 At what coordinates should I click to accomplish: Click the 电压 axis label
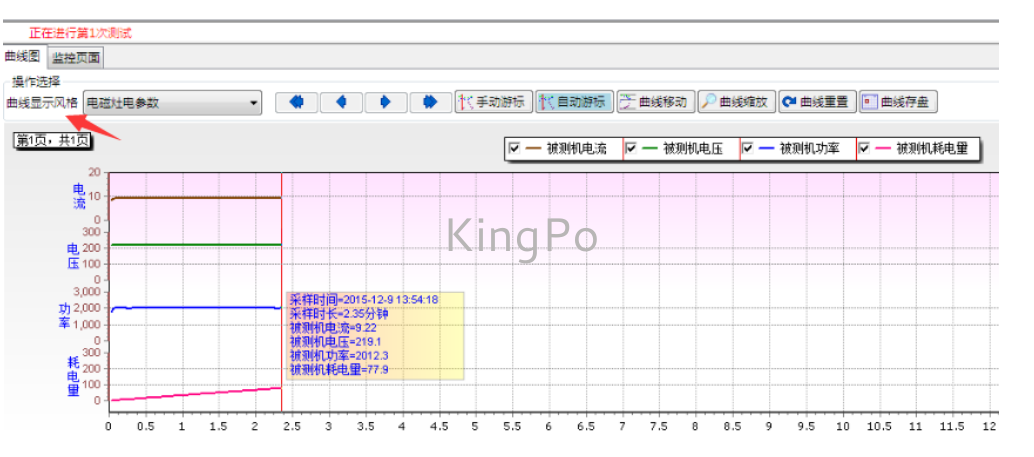pos(74,256)
